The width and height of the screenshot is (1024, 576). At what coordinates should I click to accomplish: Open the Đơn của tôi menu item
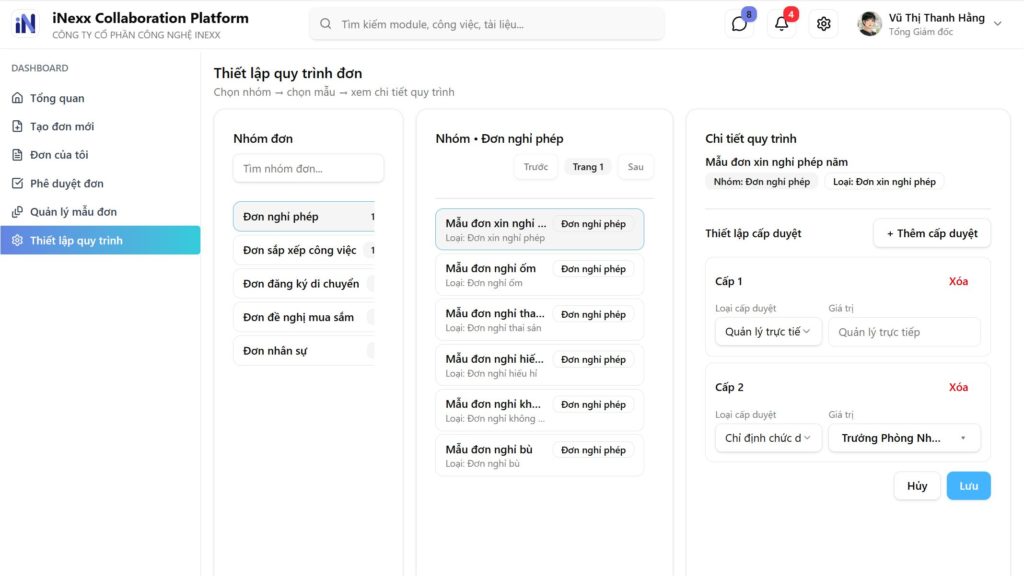pos(59,155)
